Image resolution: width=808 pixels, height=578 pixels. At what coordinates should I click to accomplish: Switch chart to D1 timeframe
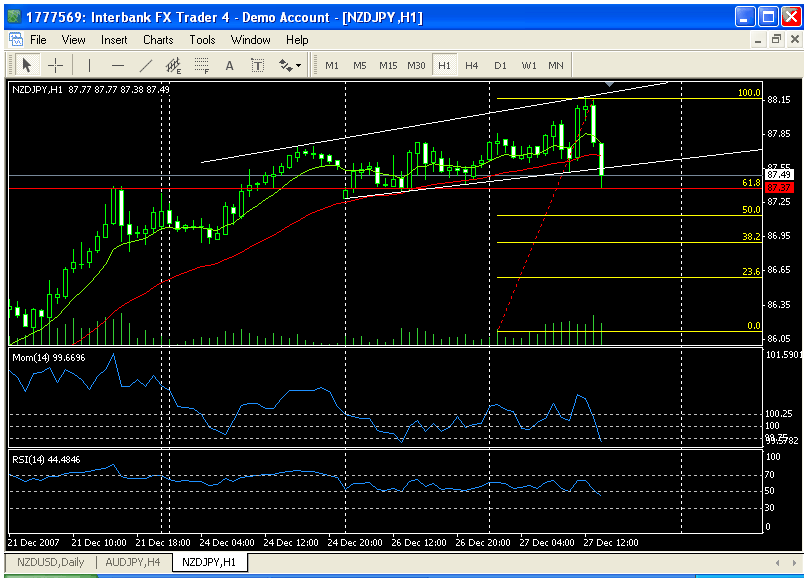click(x=500, y=65)
